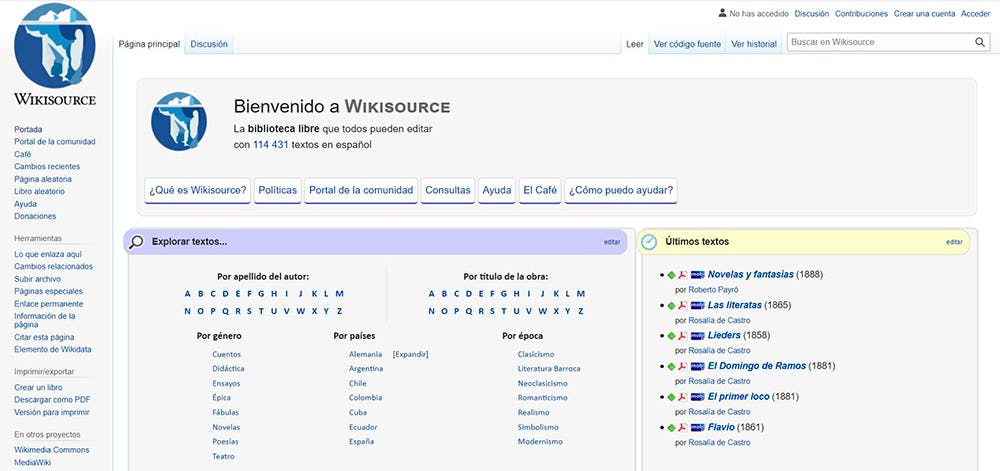Collapse the Imprimir/exportar sidebar section
The width and height of the screenshot is (1000, 471).
pyautogui.click(x=45, y=371)
